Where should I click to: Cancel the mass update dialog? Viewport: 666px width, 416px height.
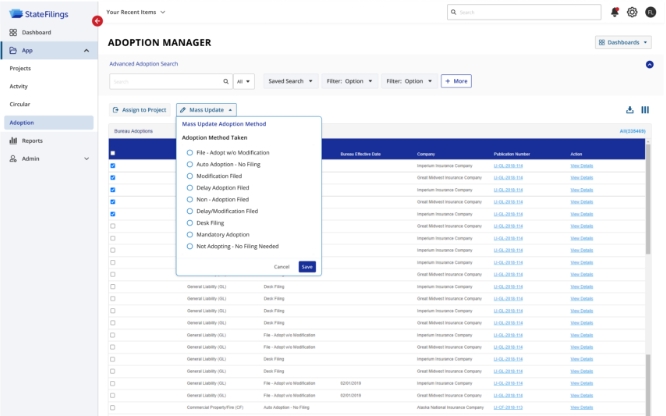coord(282,267)
